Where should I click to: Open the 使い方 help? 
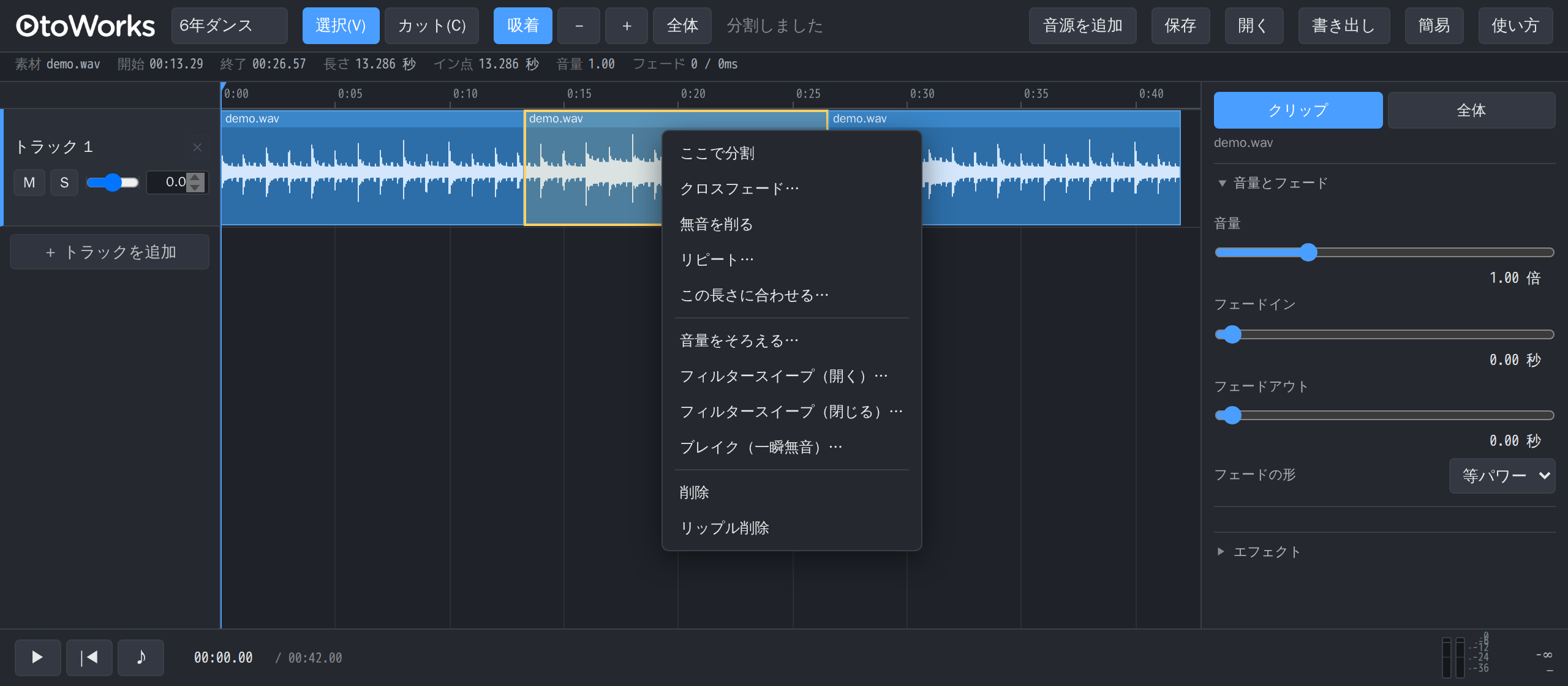[x=1515, y=26]
